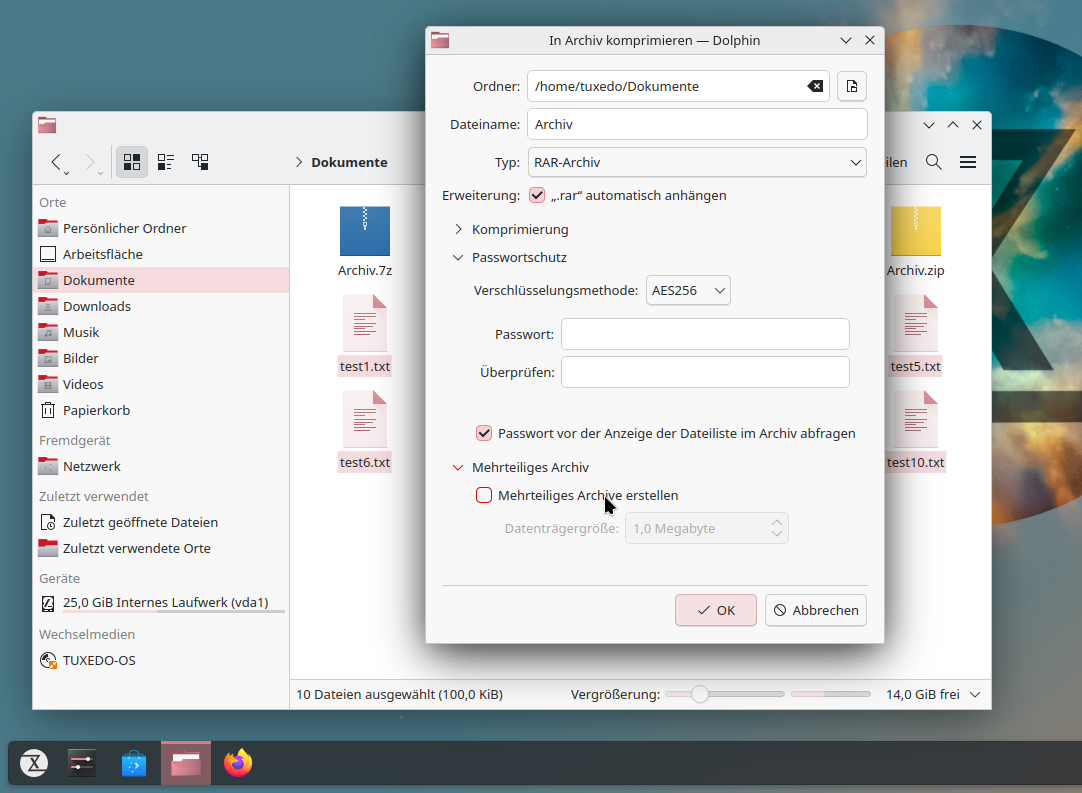Toggle password prompt before file list checkbox

pyautogui.click(x=484, y=433)
